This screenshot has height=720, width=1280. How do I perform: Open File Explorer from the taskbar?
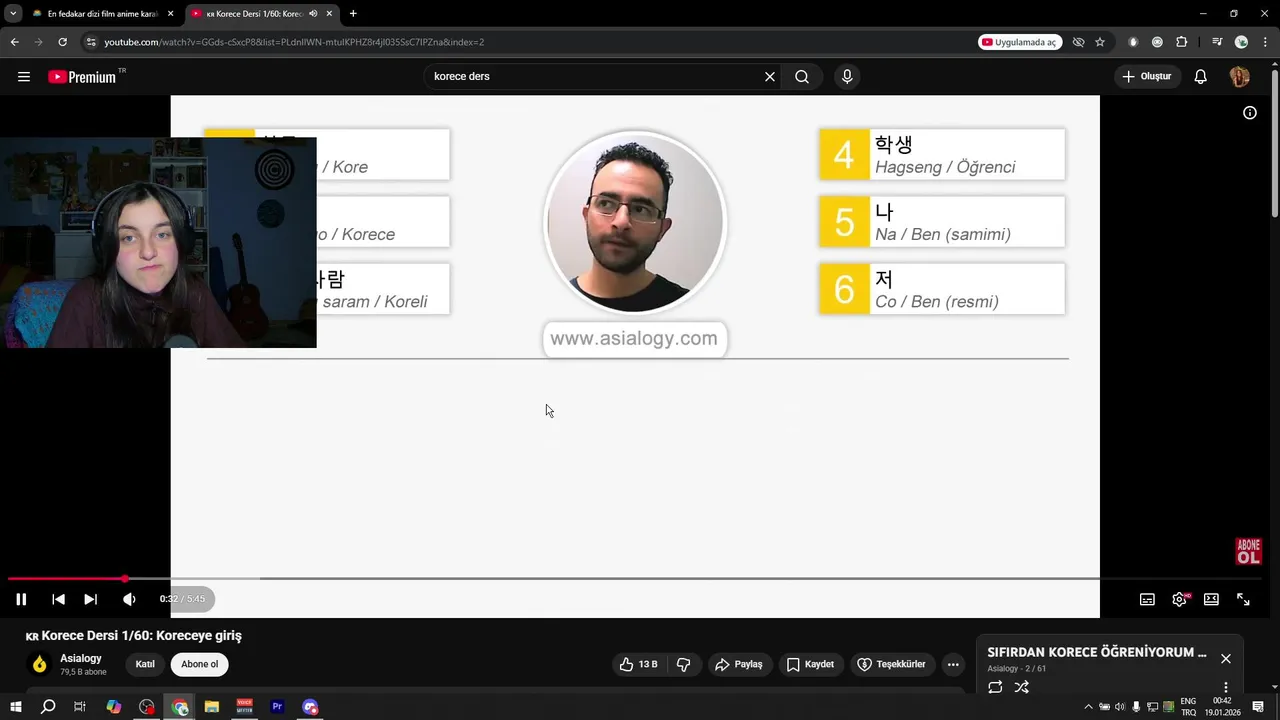pos(211,707)
